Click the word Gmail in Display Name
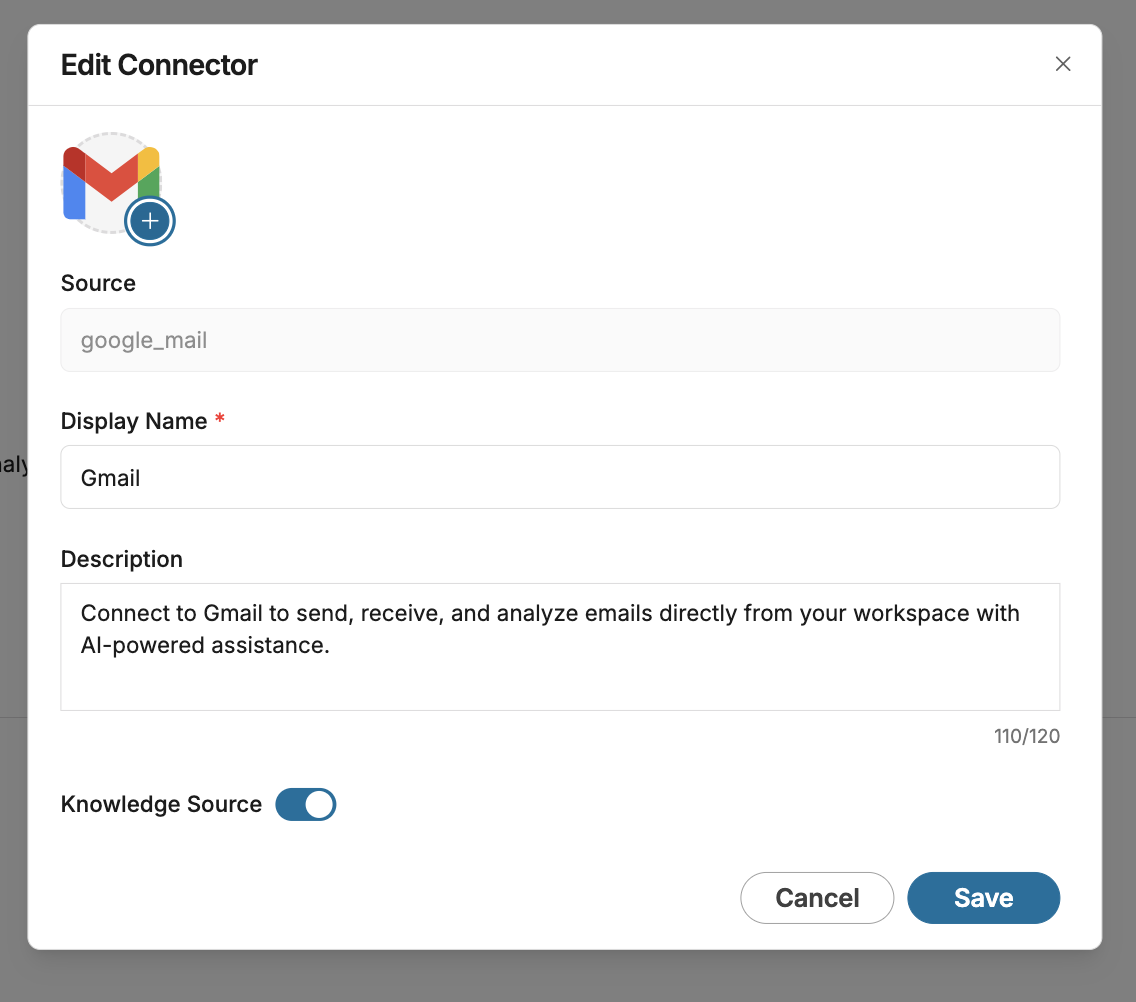 click(111, 478)
